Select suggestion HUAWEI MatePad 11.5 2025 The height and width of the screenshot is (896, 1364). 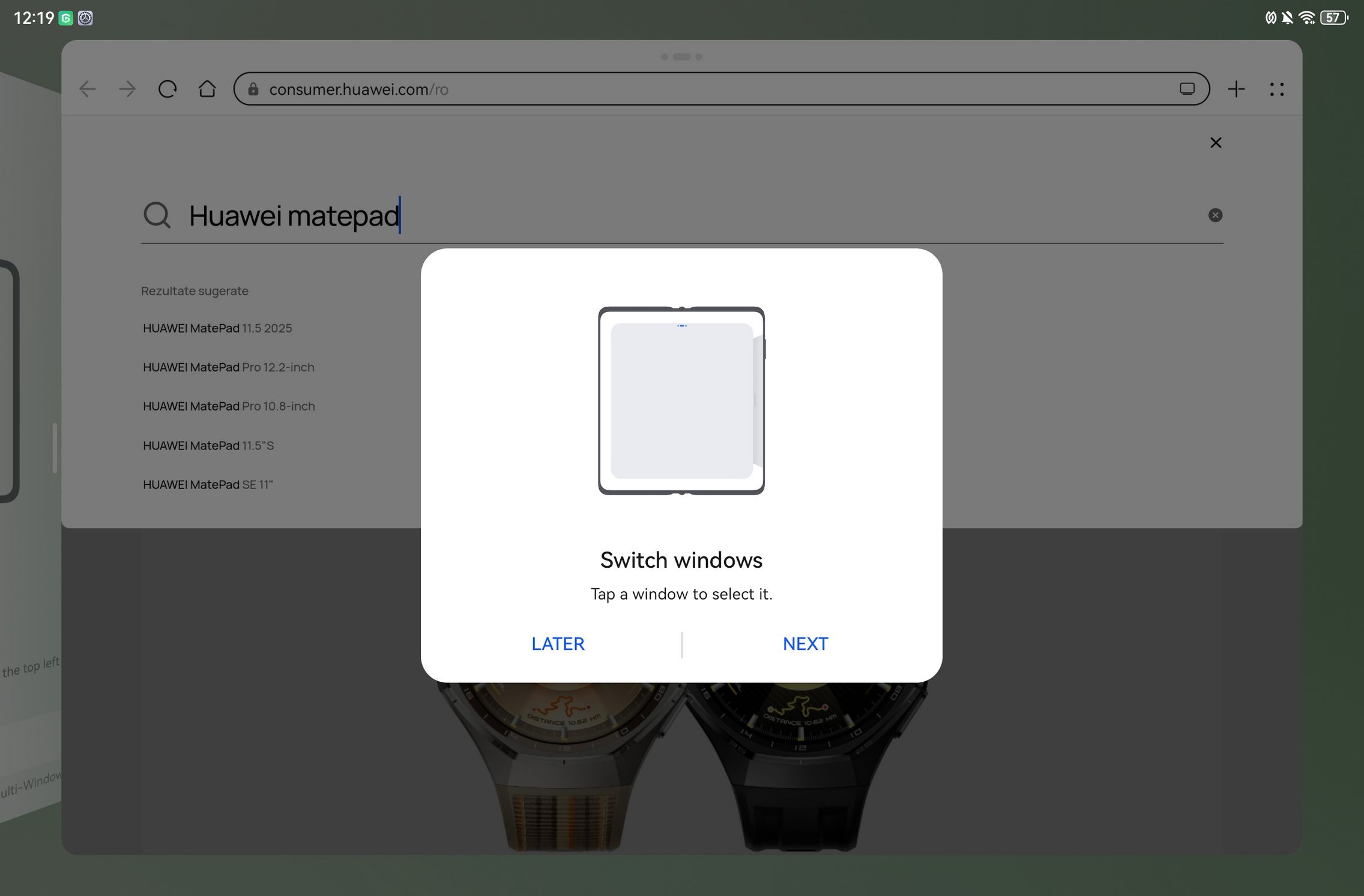click(217, 328)
